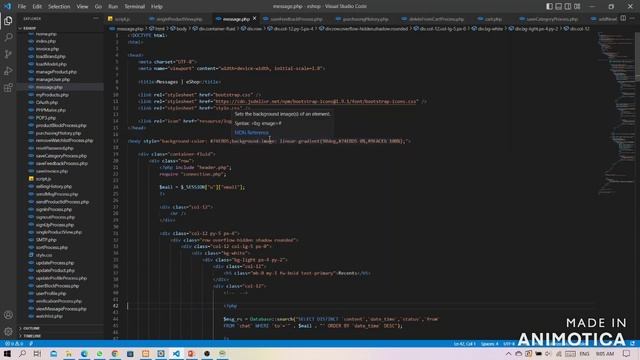Click the div.bg-white breadcrumb
Viewport: 640px width, 360px height.
(489, 29)
